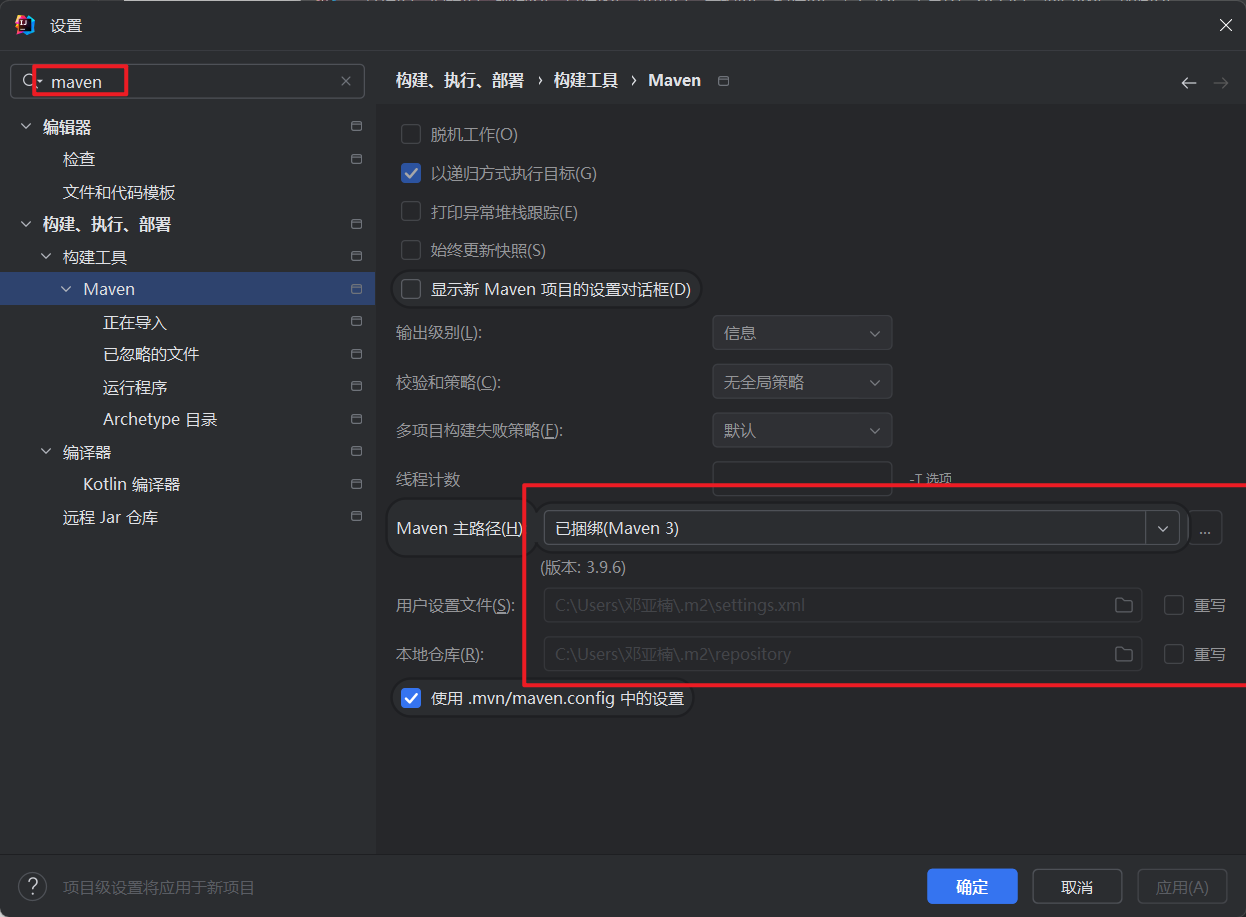Click the project-level marker icon on 已忽略的文件 row
The height and width of the screenshot is (917, 1246).
tap(356, 354)
